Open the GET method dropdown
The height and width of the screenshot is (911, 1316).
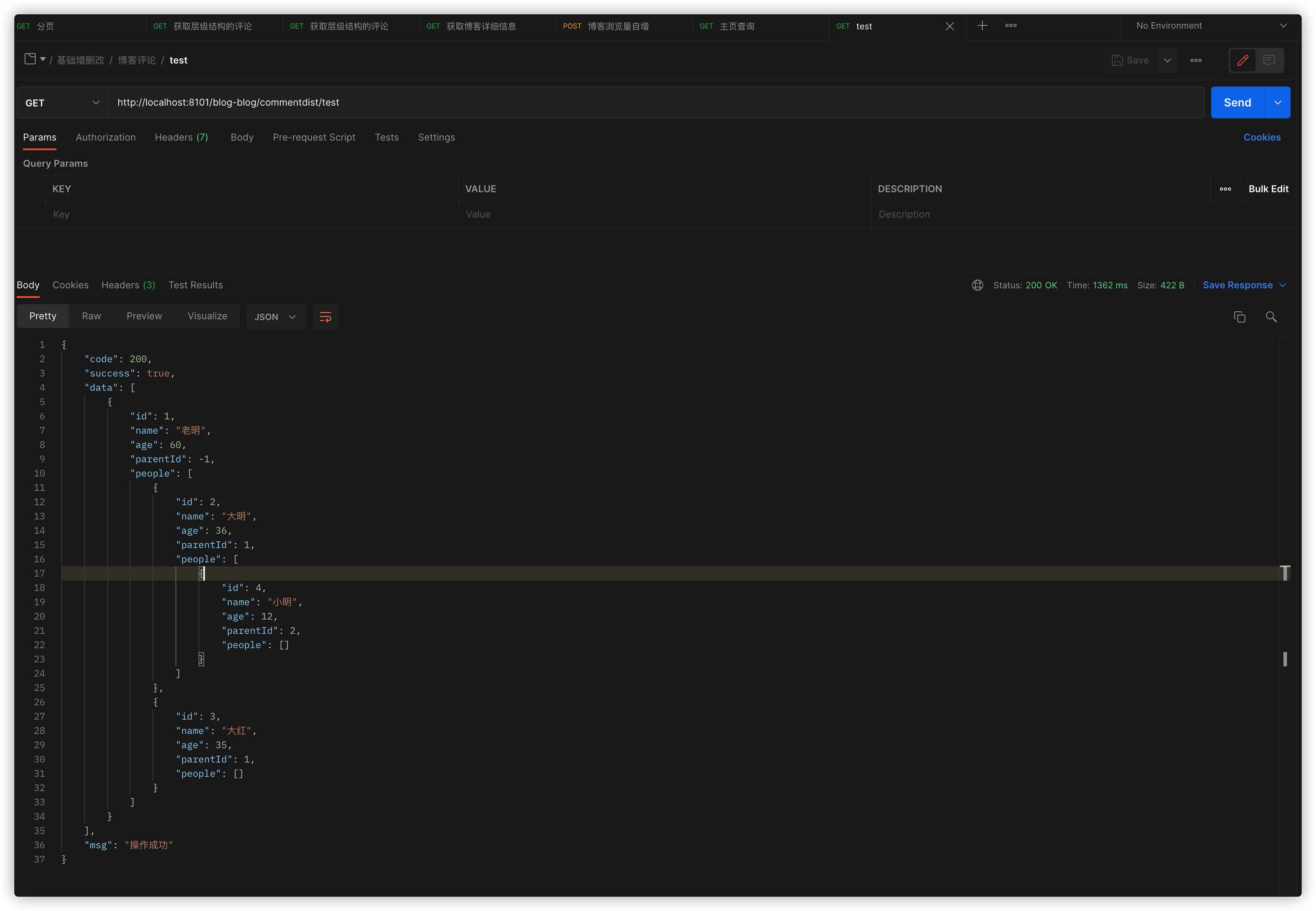[63, 103]
